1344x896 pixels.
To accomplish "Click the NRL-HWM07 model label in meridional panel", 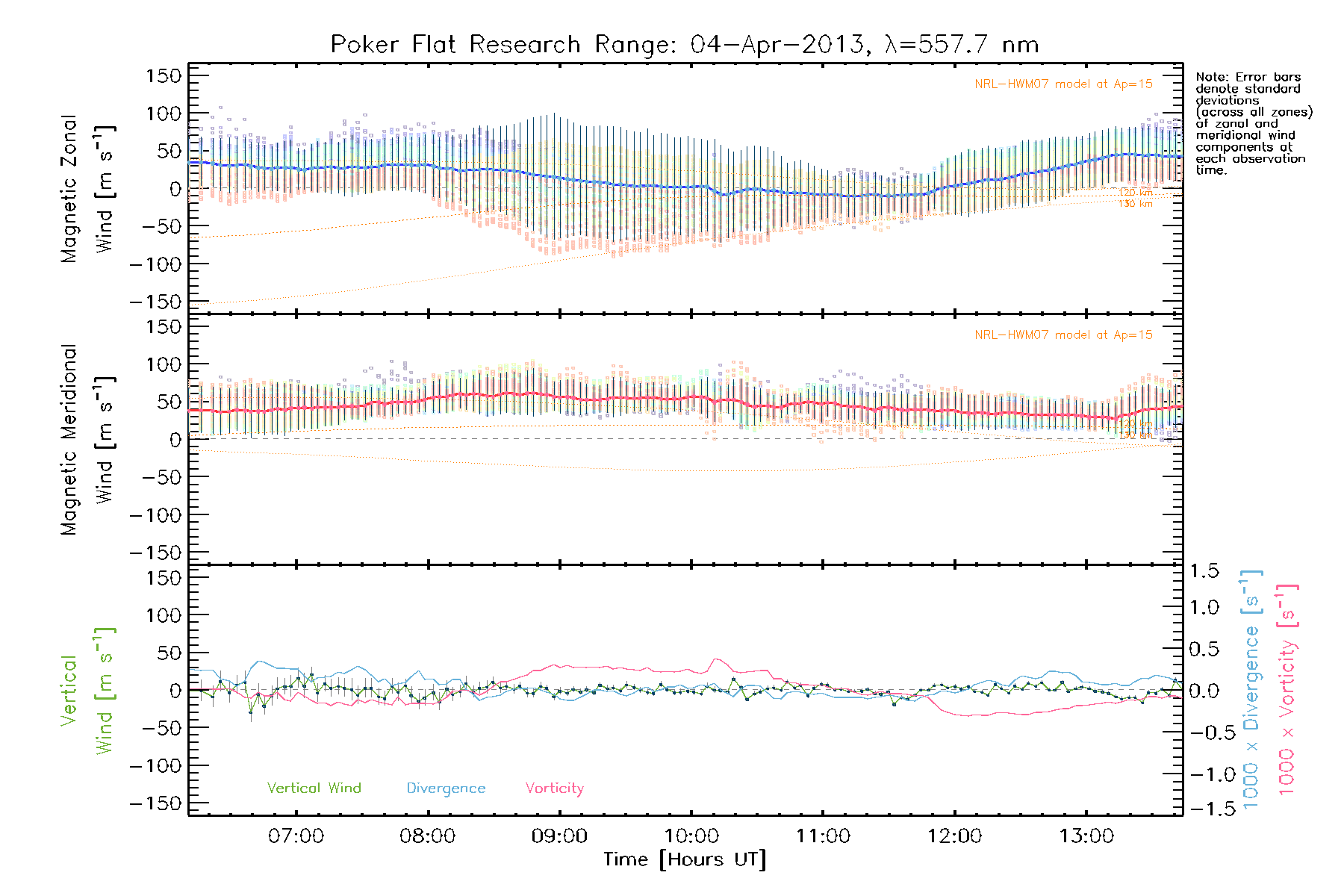I will 1063,335.
